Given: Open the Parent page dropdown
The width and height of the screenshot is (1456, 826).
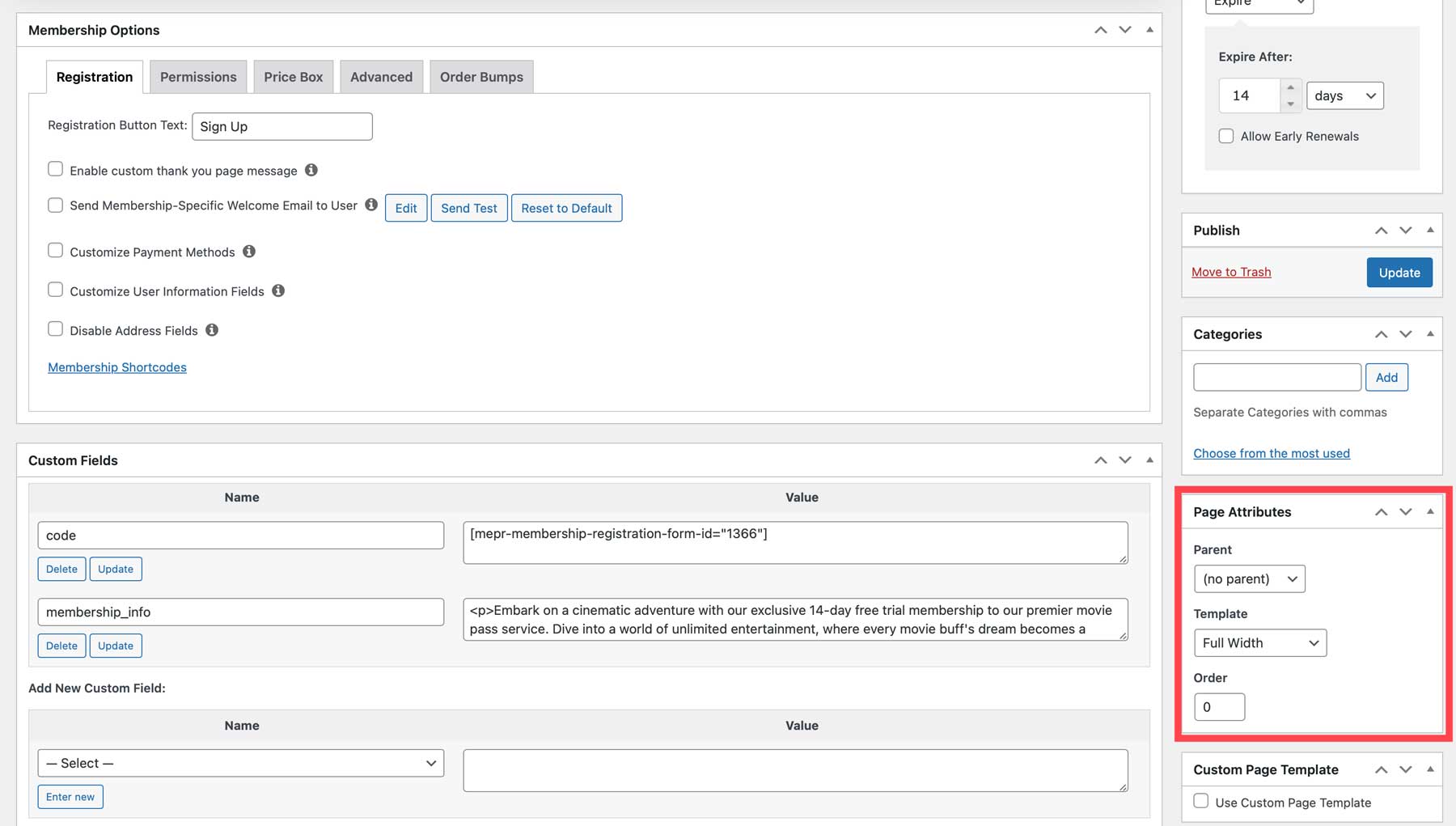Looking at the screenshot, I should [x=1249, y=579].
